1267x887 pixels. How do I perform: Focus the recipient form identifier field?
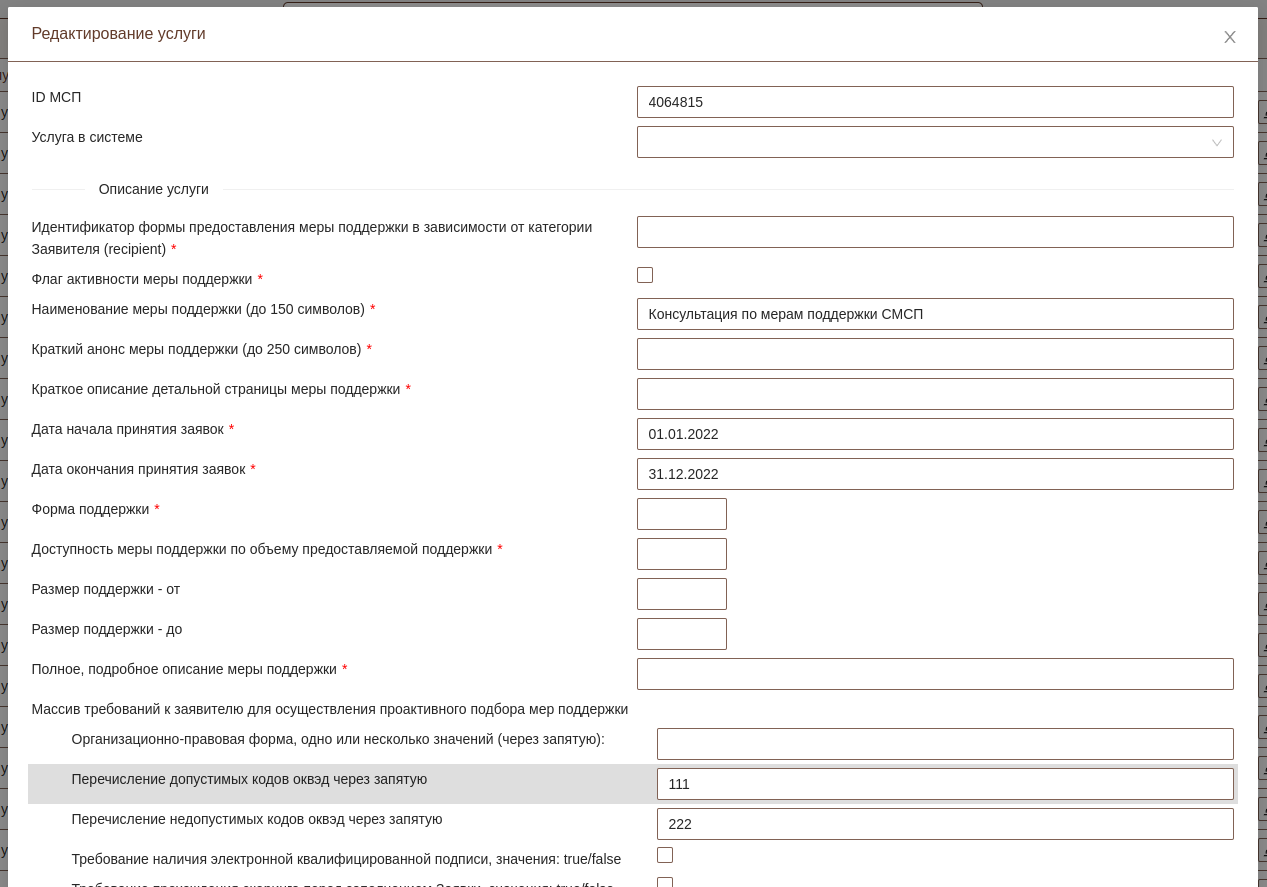[934, 232]
